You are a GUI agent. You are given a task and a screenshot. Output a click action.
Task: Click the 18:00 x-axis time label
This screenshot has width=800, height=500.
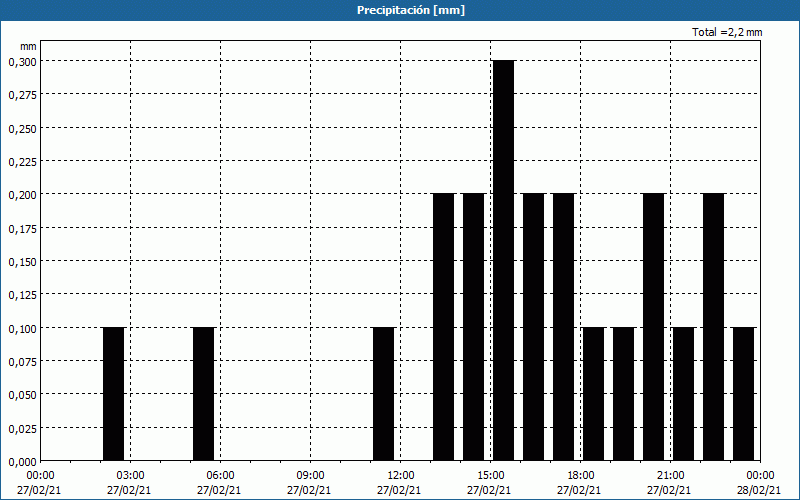coord(581,476)
